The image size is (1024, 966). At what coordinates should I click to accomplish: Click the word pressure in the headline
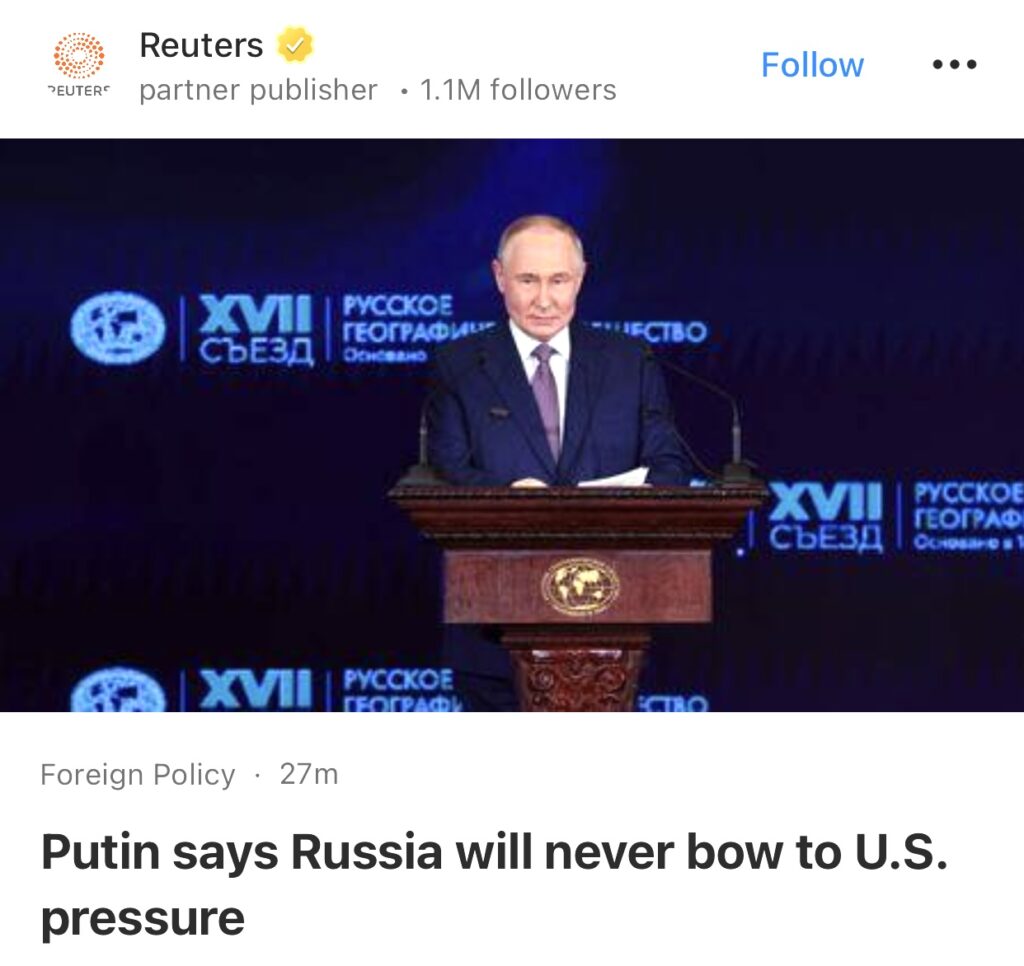pyautogui.click(x=142, y=919)
